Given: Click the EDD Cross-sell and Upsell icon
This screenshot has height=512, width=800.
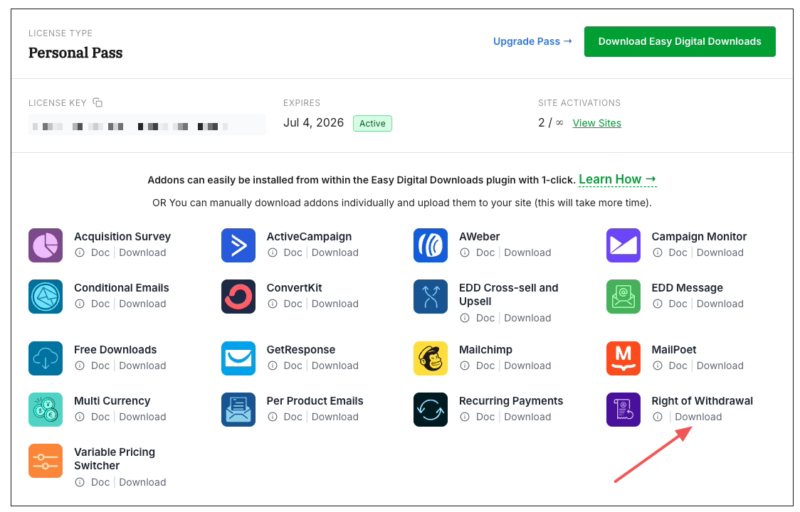Looking at the screenshot, I should click(431, 296).
